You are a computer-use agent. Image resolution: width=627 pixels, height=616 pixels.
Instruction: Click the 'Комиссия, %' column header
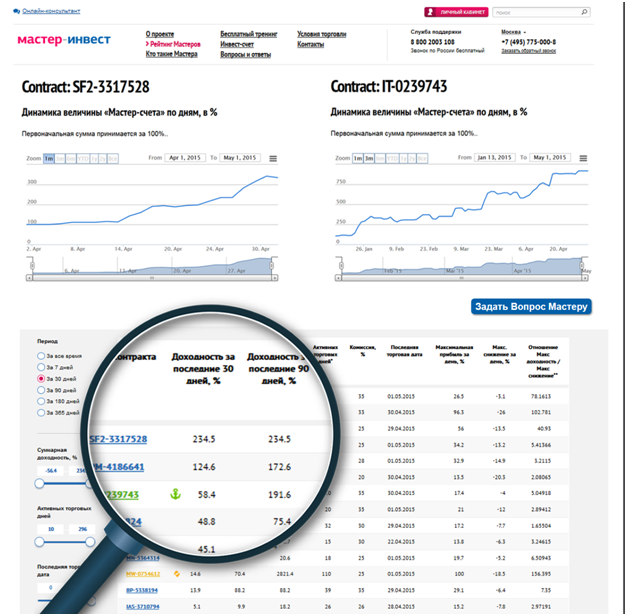click(x=362, y=351)
